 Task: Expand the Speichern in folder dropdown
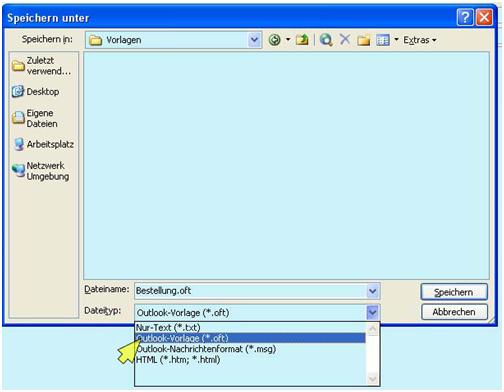coord(254,40)
